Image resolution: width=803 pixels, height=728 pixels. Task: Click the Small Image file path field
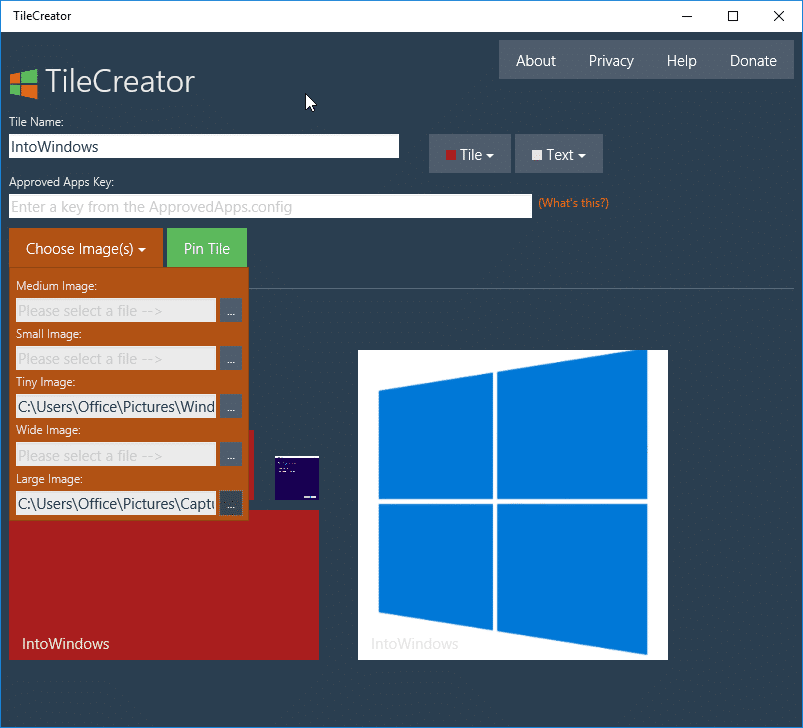(116, 358)
